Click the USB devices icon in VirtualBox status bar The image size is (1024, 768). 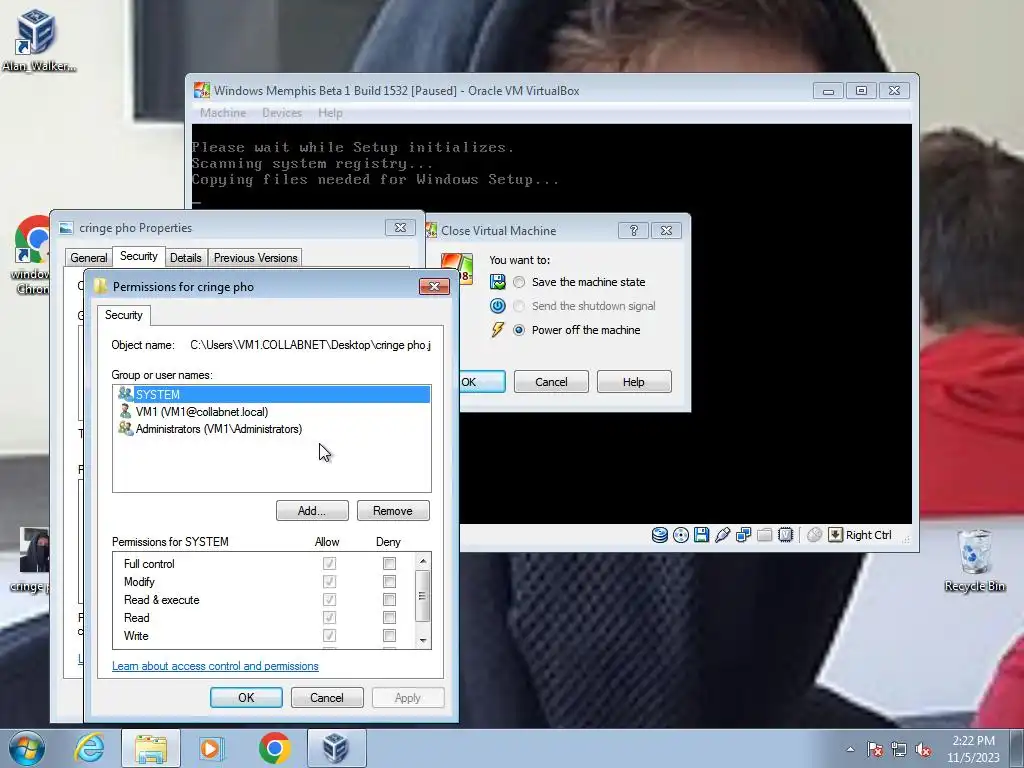[722, 535]
